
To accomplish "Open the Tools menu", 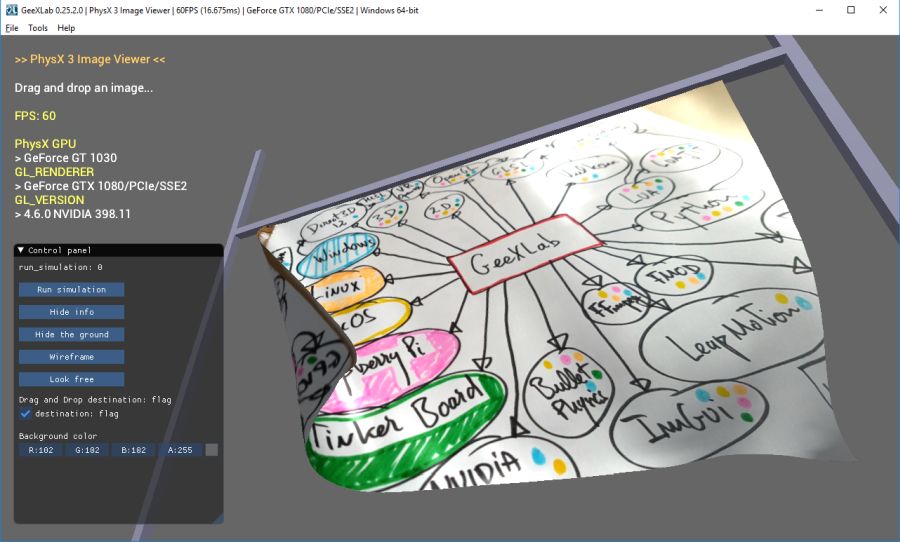I will click(38, 28).
